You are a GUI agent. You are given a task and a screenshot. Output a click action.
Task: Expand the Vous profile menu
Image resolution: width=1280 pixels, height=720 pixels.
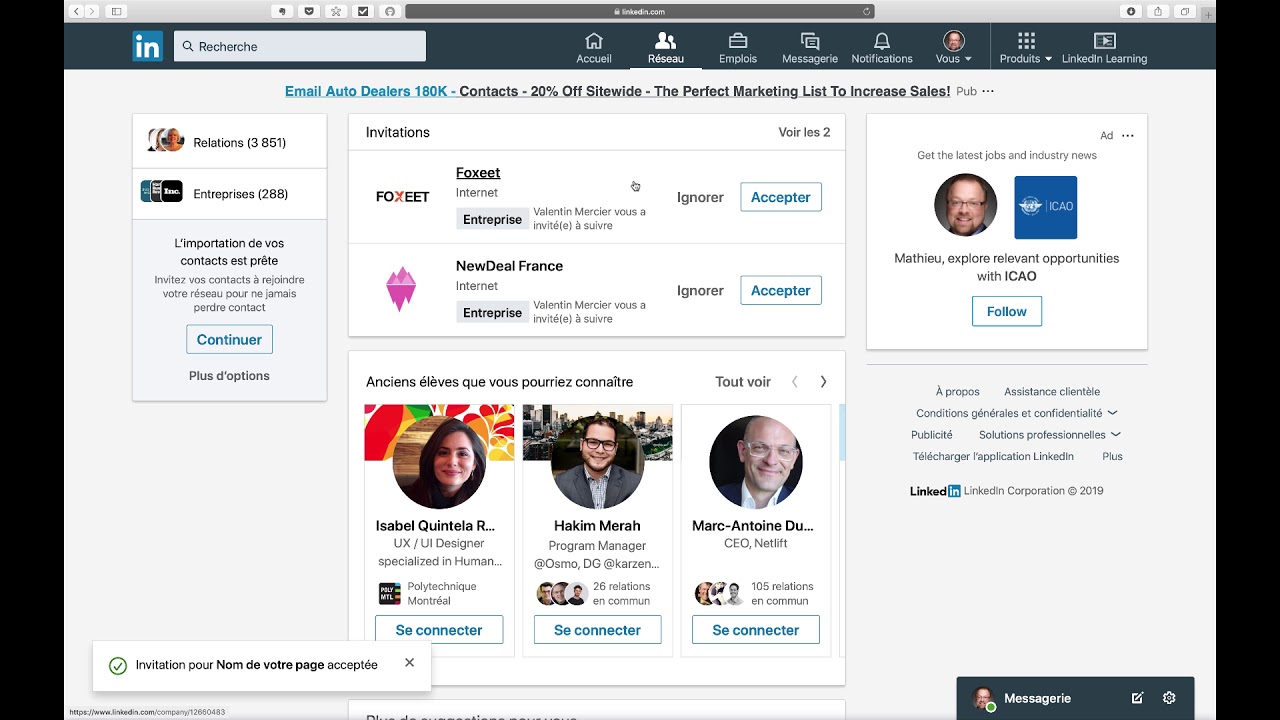(x=954, y=47)
